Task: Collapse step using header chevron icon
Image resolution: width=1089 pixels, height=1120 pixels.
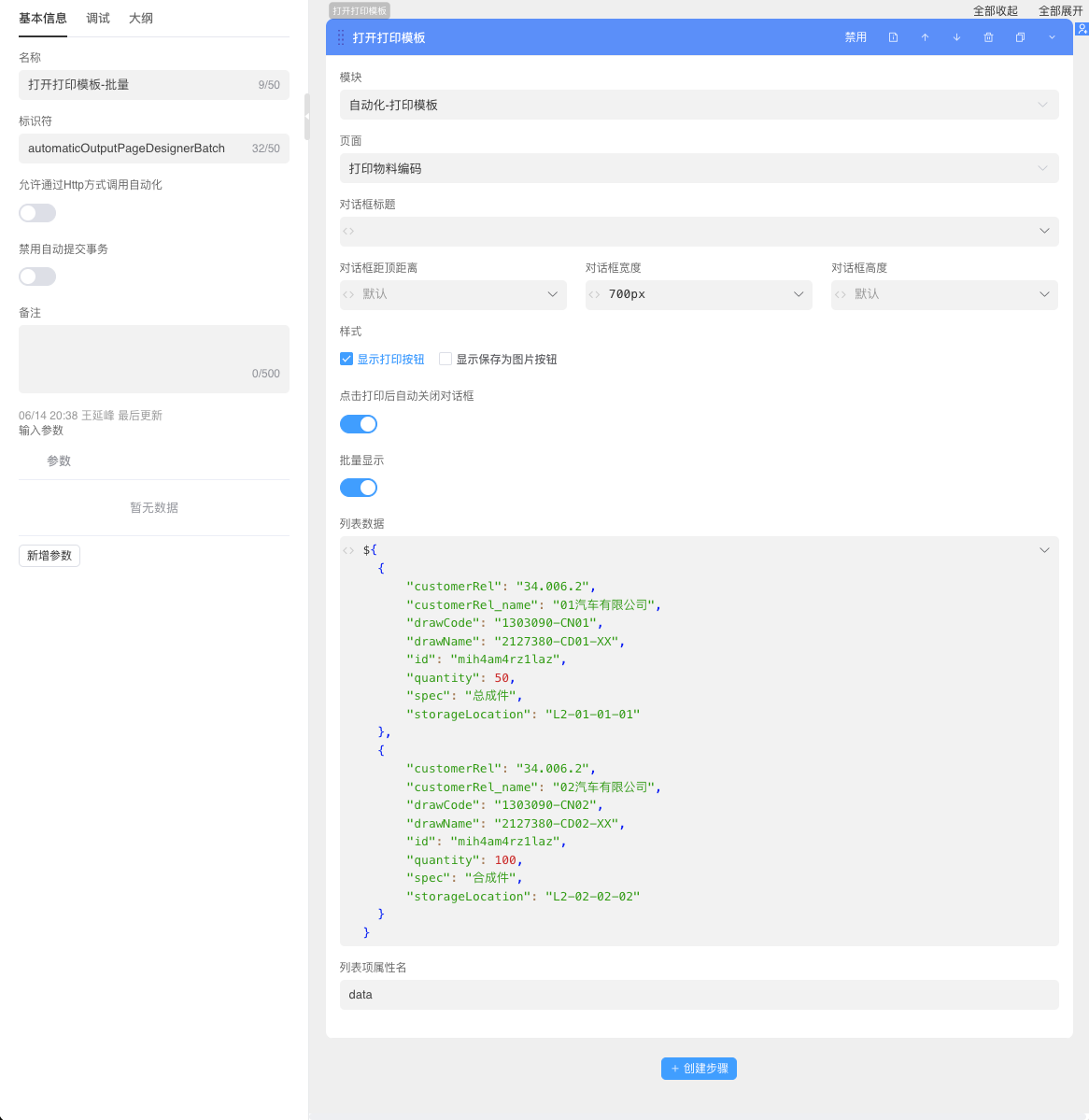Action: pyautogui.click(x=1052, y=37)
